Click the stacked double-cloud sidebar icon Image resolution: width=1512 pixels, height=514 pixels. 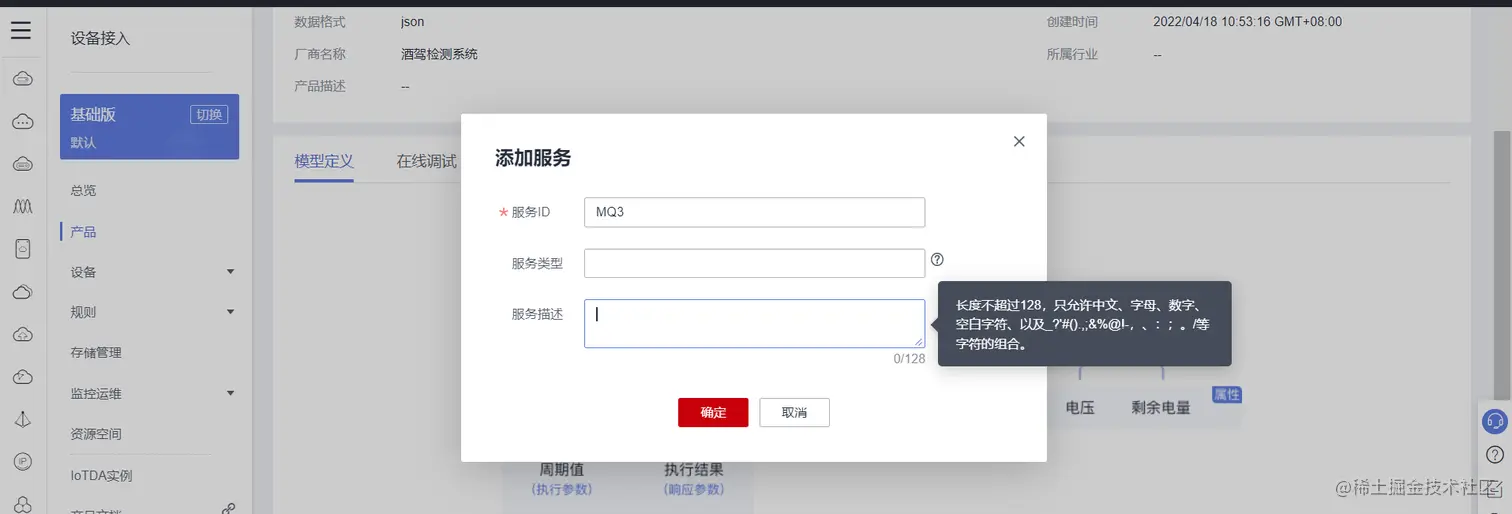tap(22, 292)
